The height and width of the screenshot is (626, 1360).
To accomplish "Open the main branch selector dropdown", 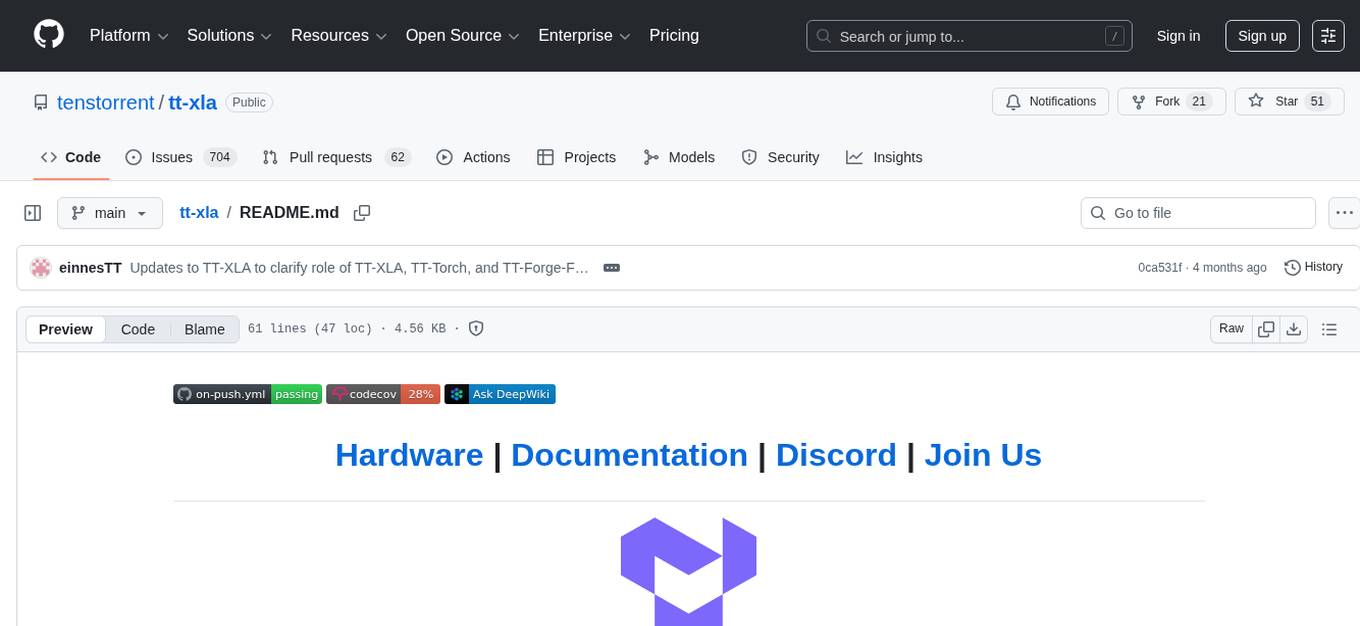I will pos(109,212).
